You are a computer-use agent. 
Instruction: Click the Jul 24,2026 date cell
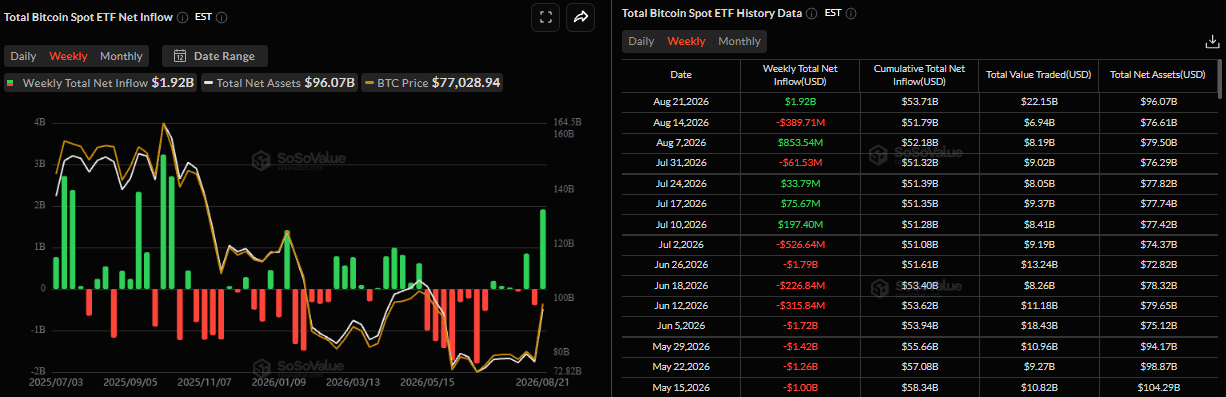[x=680, y=184]
